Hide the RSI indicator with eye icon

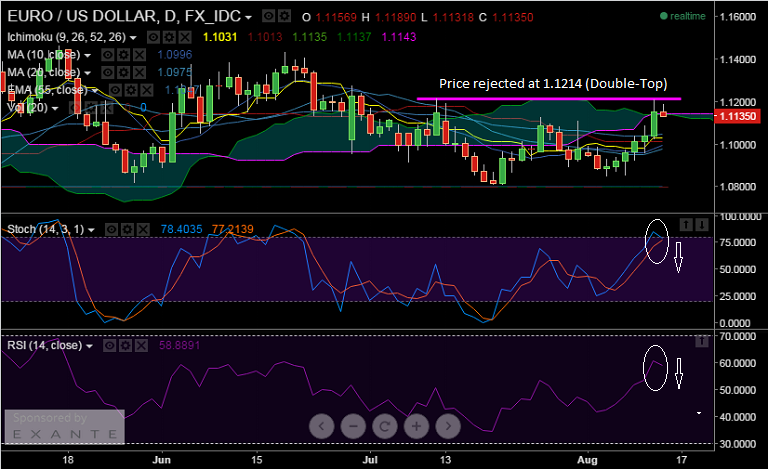coord(109,346)
